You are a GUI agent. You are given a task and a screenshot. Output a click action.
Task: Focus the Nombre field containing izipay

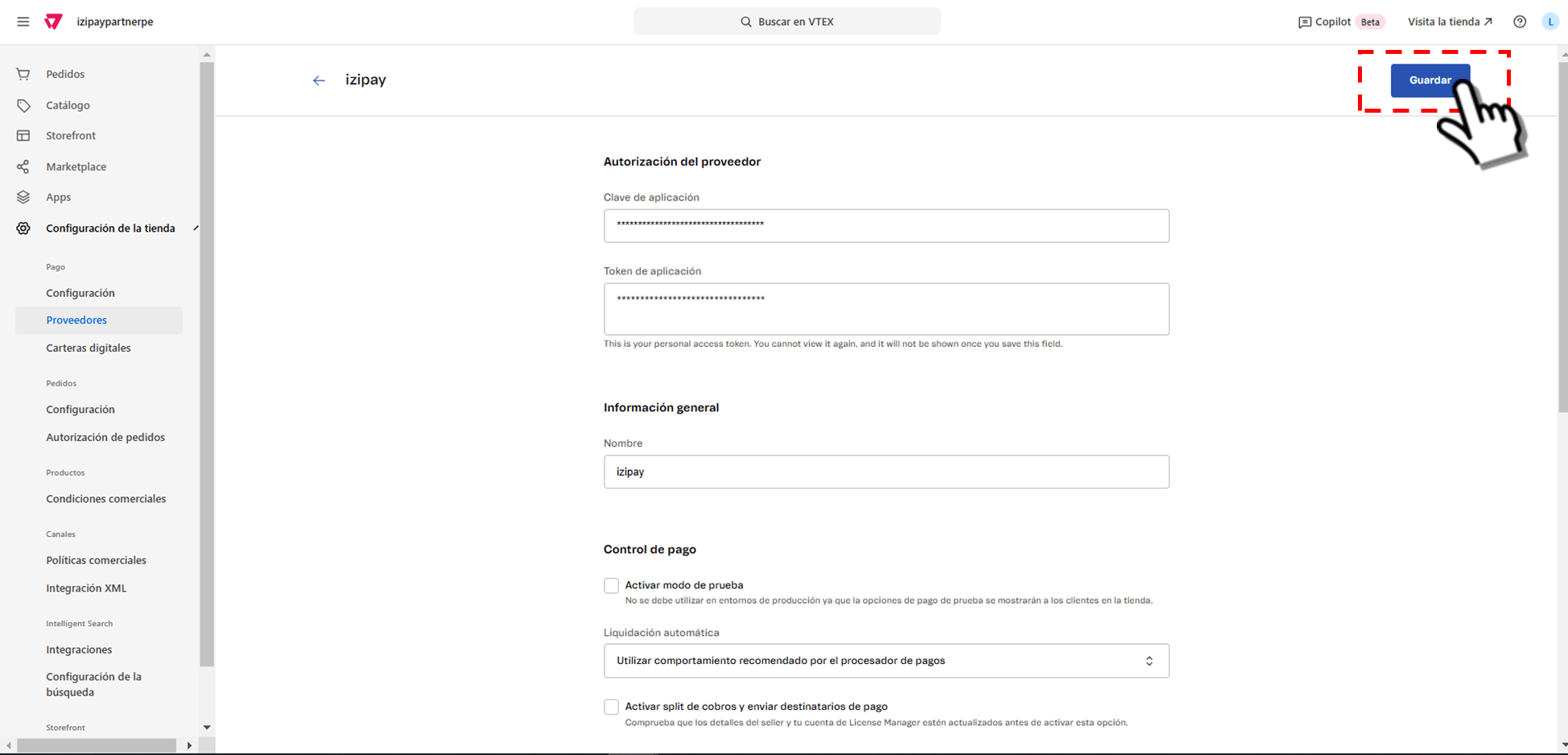pyautogui.click(x=886, y=472)
